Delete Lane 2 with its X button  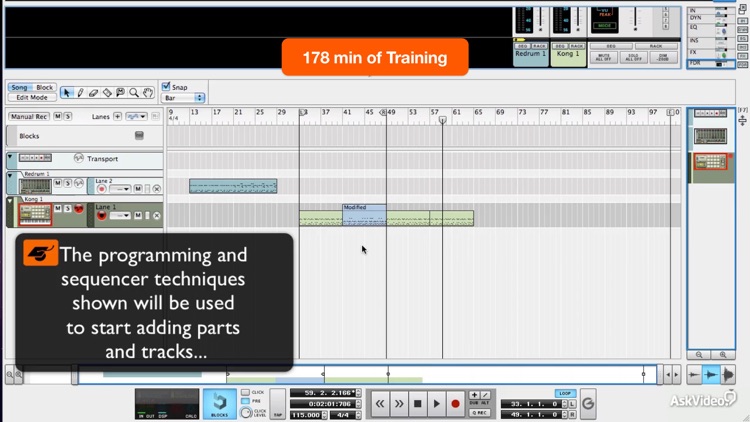(156, 189)
